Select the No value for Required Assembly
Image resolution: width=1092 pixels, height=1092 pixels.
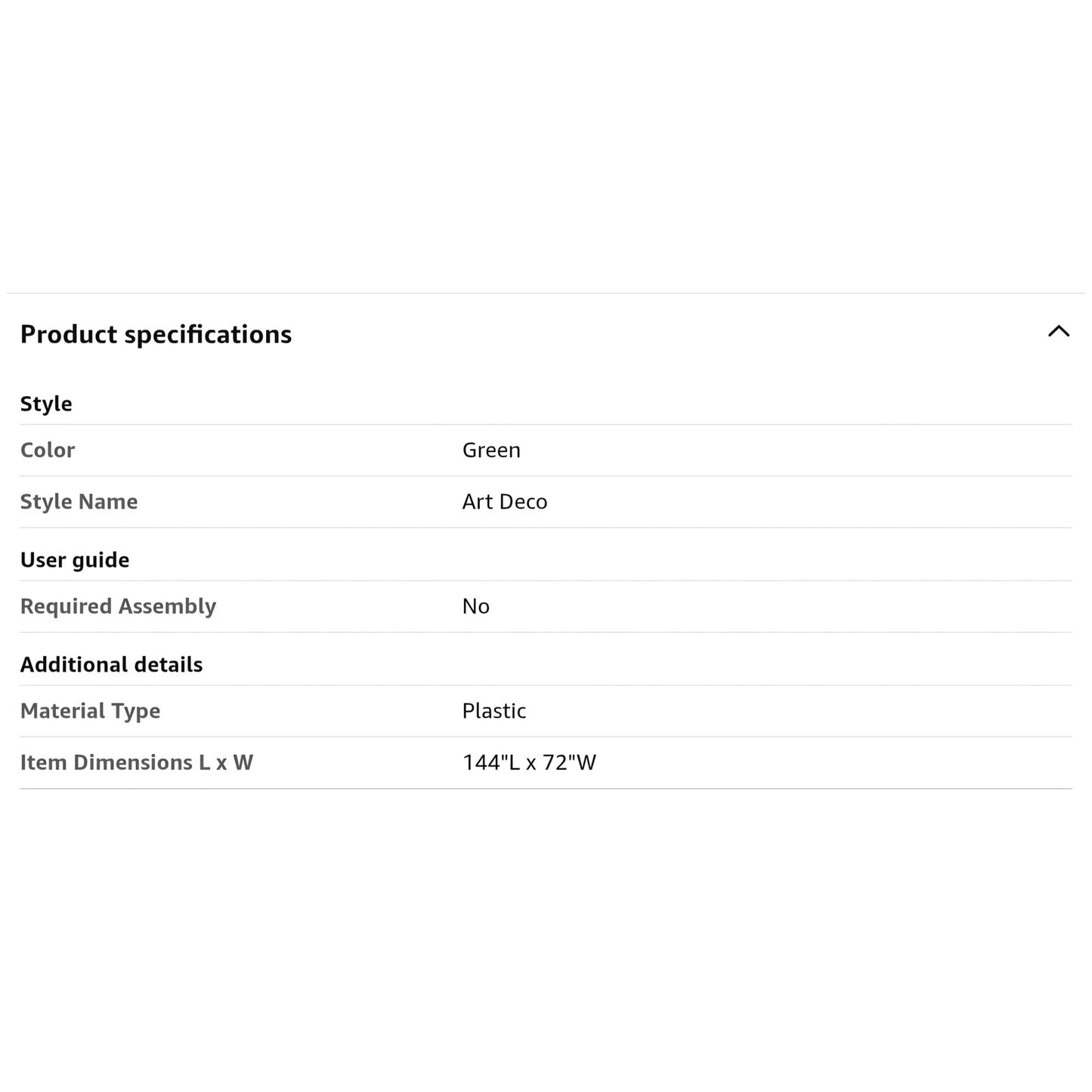pos(476,606)
